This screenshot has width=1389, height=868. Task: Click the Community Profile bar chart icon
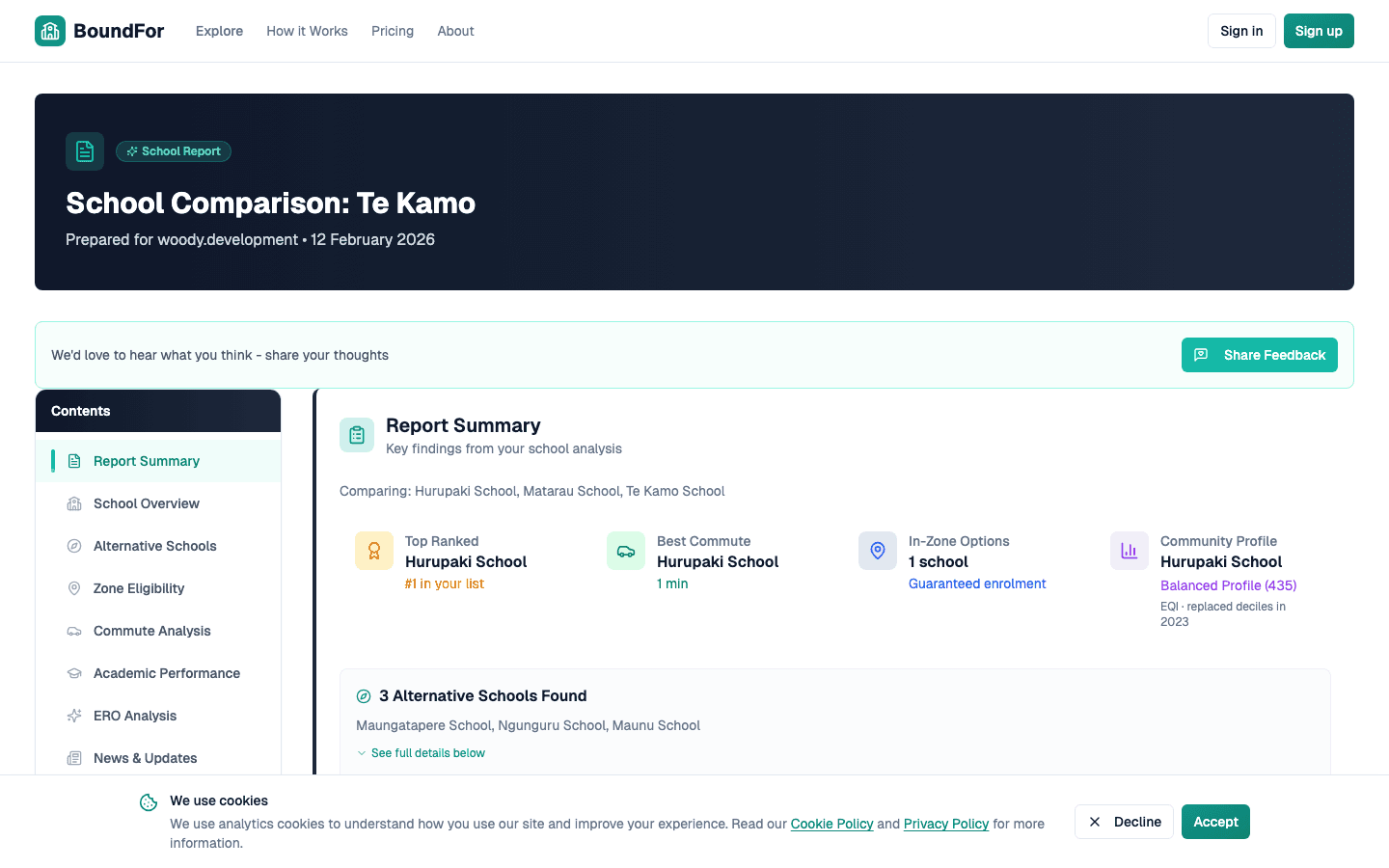1129,550
